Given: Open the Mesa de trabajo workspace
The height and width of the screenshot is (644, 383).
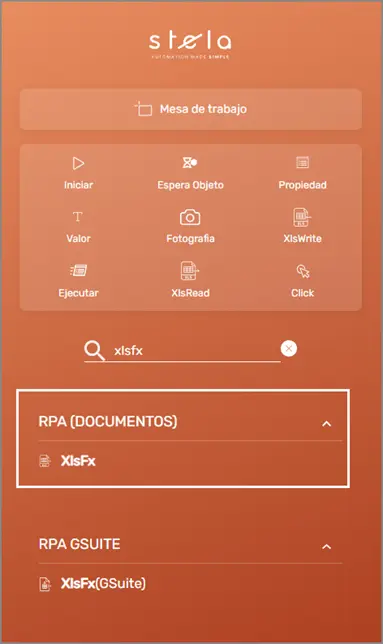Looking at the screenshot, I should point(191,109).
